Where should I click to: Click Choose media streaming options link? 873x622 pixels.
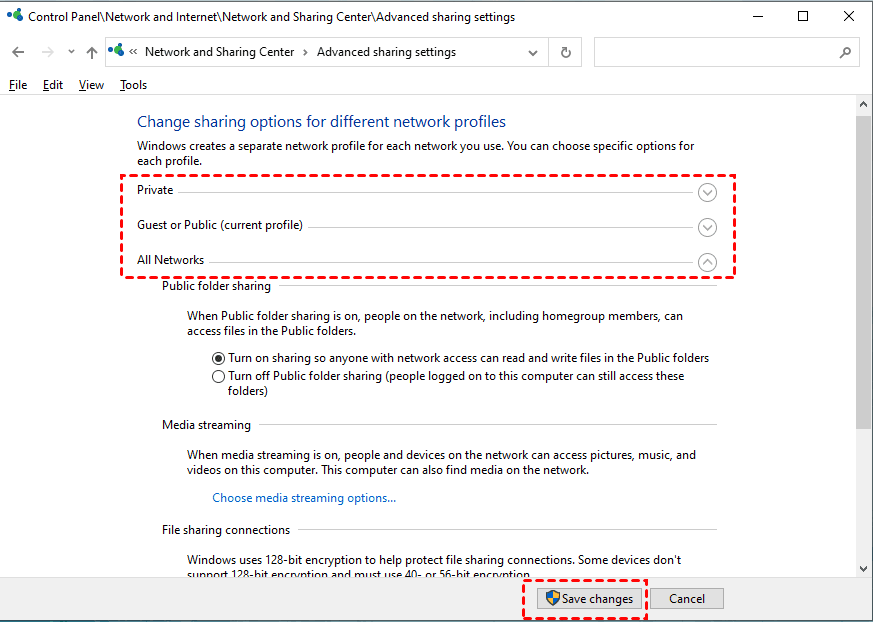(x=304, y=498)
